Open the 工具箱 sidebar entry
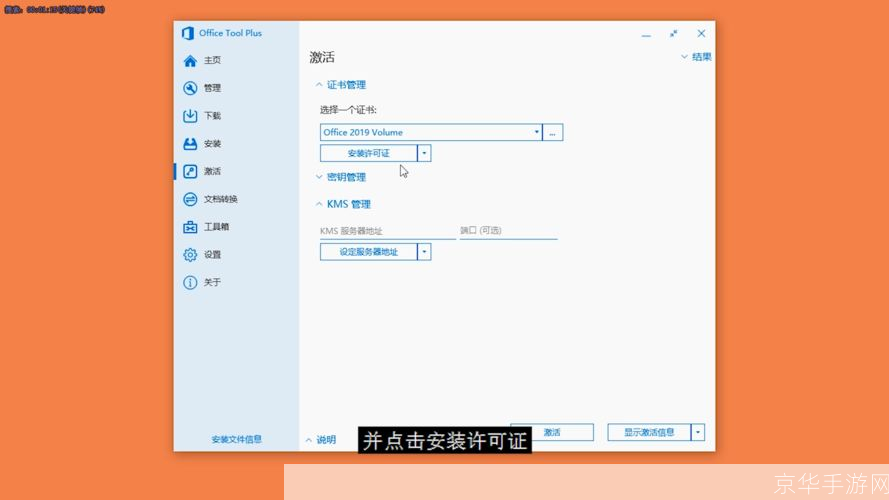Viewport: 889px width, 500px height. pos(217,227)
